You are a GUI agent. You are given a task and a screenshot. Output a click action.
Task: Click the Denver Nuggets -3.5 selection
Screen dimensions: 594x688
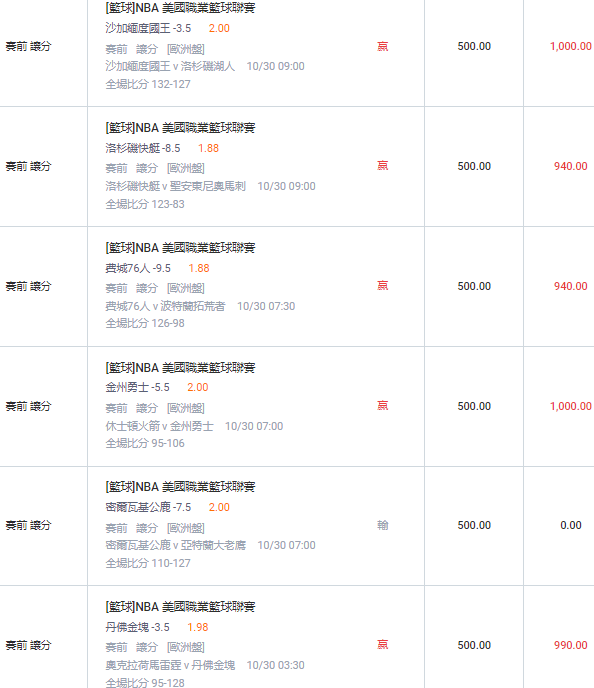click(137, 627)
